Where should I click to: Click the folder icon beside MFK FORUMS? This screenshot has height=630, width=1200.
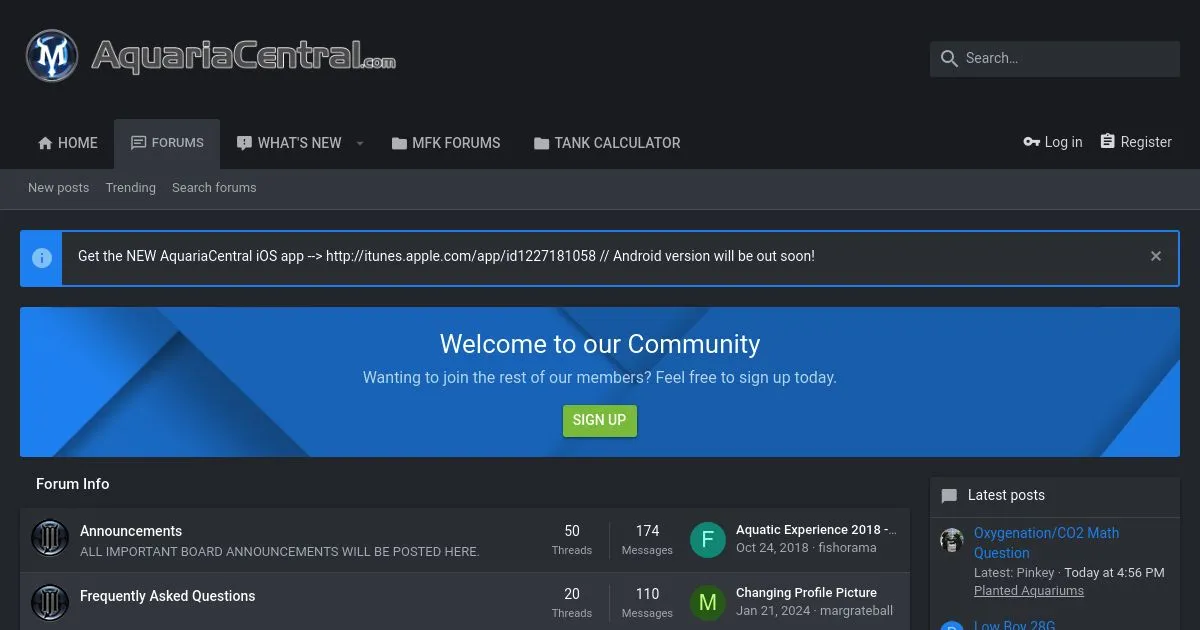399,143
